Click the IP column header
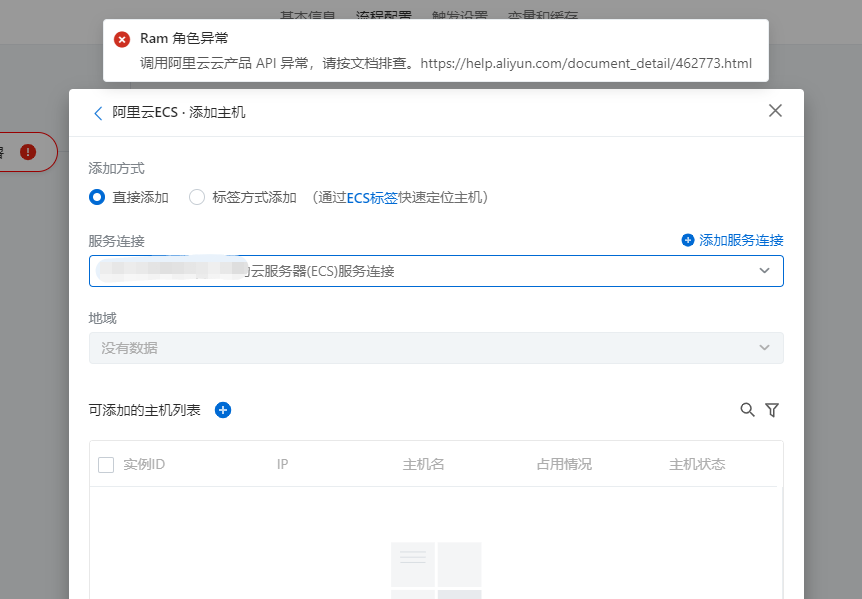 pyautogui.click(x=283, y=464)
